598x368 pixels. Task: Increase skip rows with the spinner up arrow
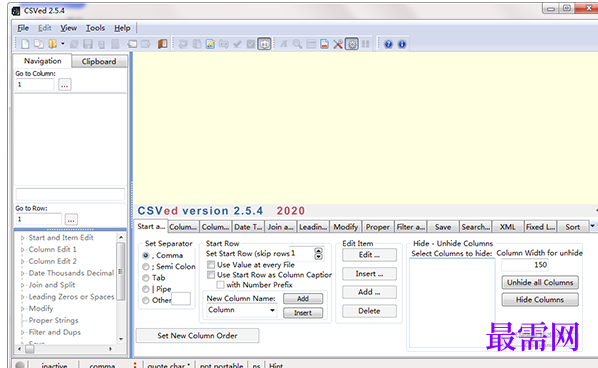tap(318, 251)
